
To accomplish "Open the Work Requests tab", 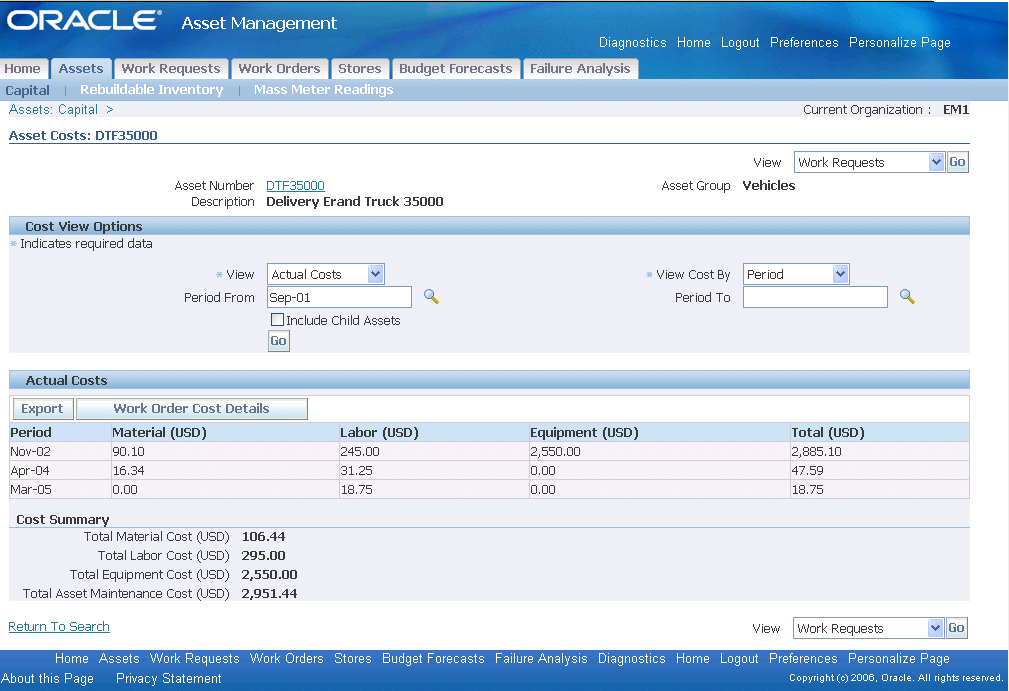I will coord(171,68).
